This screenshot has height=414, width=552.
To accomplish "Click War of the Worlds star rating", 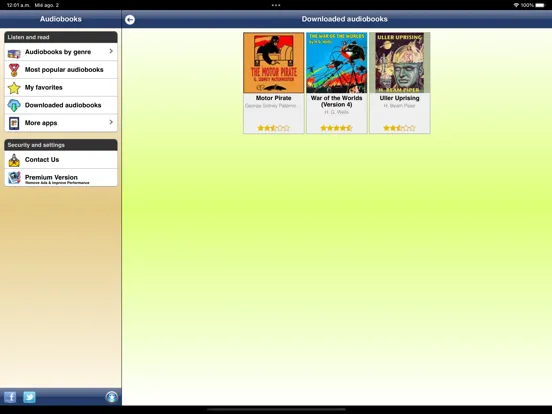I will point(337,128).
